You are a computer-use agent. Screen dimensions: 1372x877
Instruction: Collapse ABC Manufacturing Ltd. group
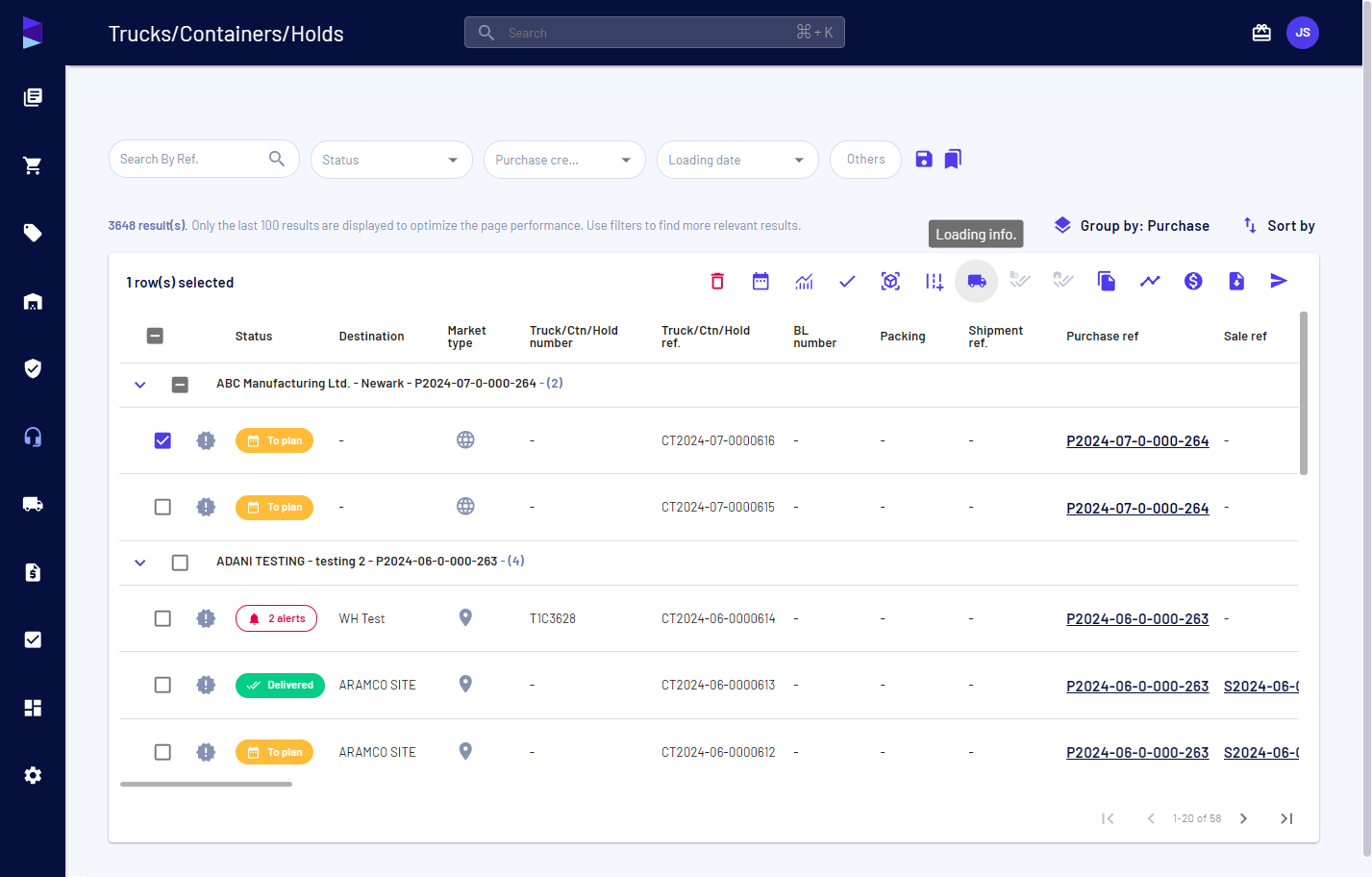click(x=140, y=385)
